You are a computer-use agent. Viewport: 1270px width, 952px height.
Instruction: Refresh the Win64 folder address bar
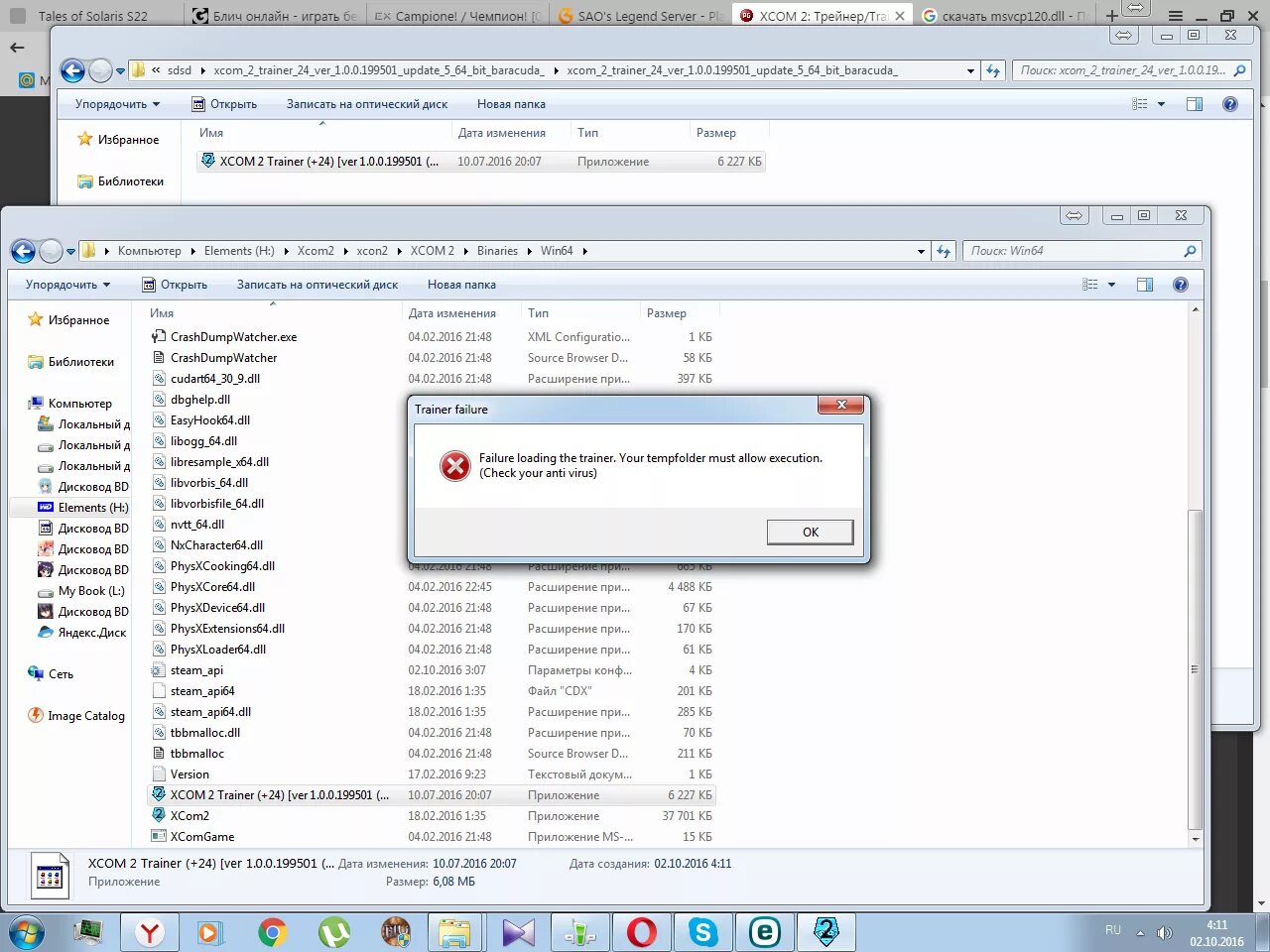[x=944, y=251]
